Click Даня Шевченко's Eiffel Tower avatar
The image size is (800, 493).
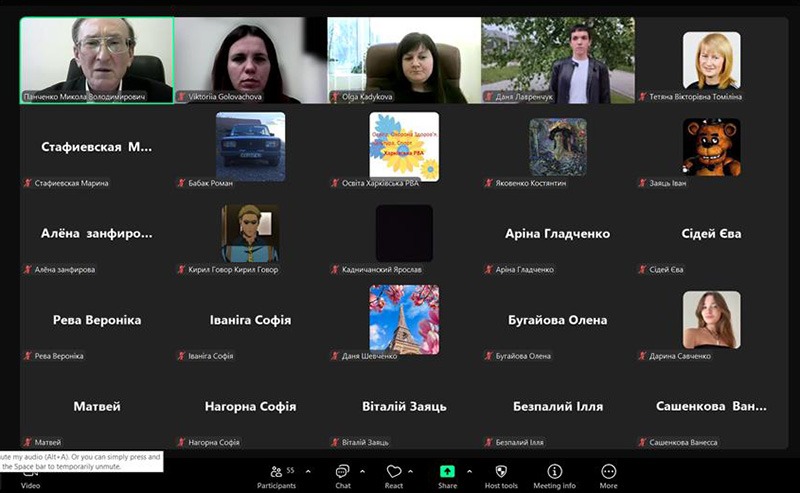404,319
